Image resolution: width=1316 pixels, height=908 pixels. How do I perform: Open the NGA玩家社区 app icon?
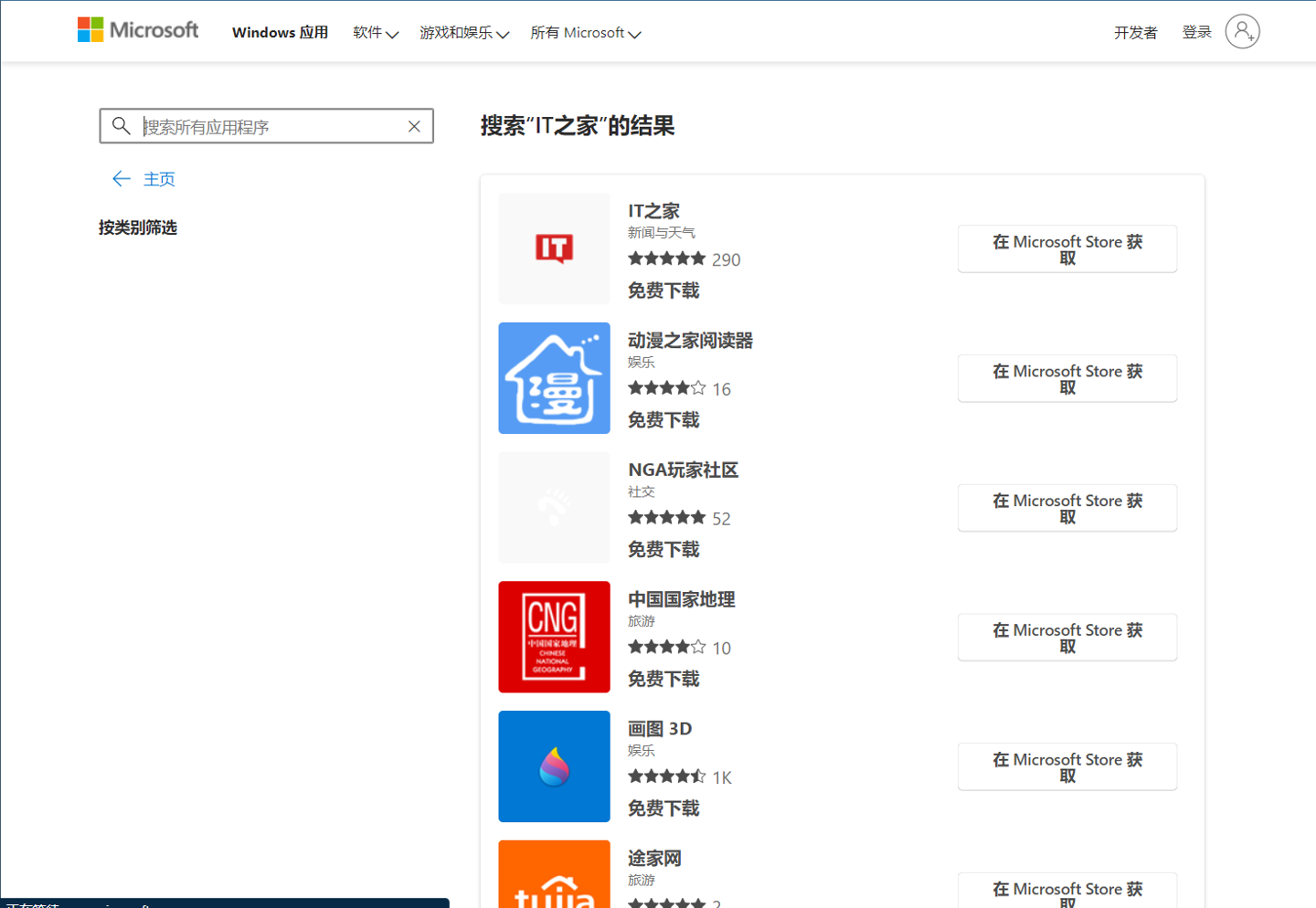(x=554, y=508)
